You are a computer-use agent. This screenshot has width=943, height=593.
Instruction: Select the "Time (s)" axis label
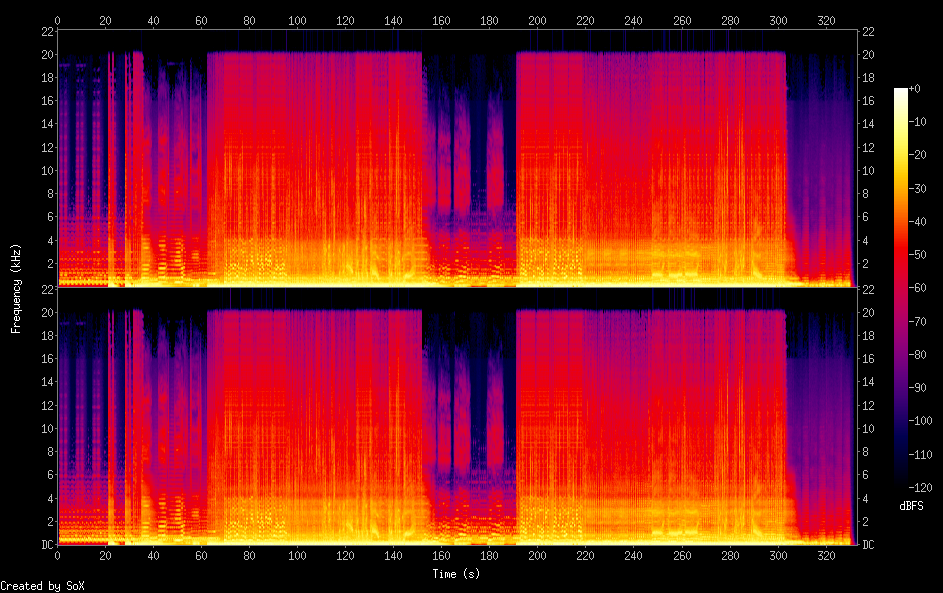click(457, 574)
